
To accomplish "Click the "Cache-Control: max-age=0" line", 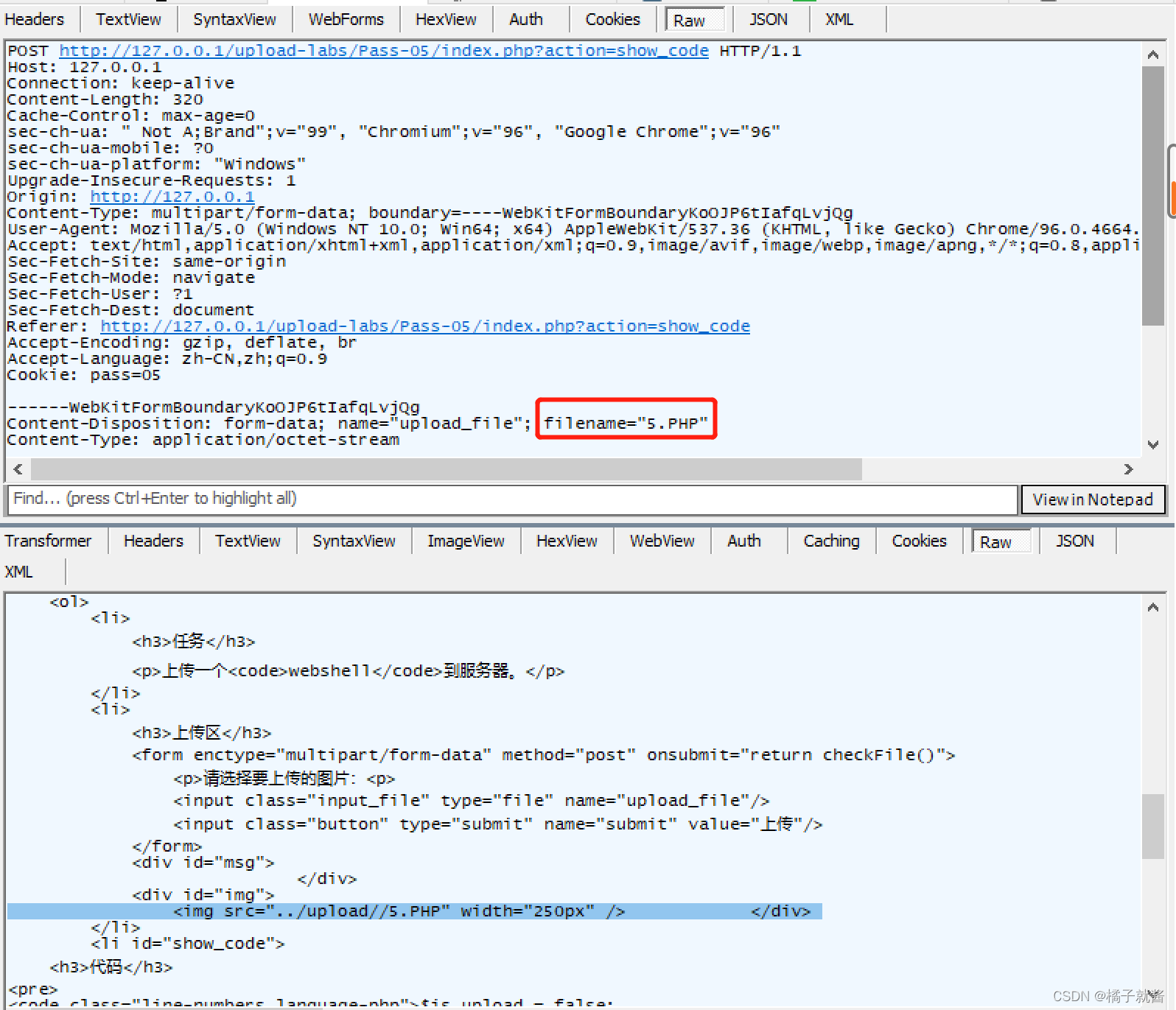I will coord(131,116).
